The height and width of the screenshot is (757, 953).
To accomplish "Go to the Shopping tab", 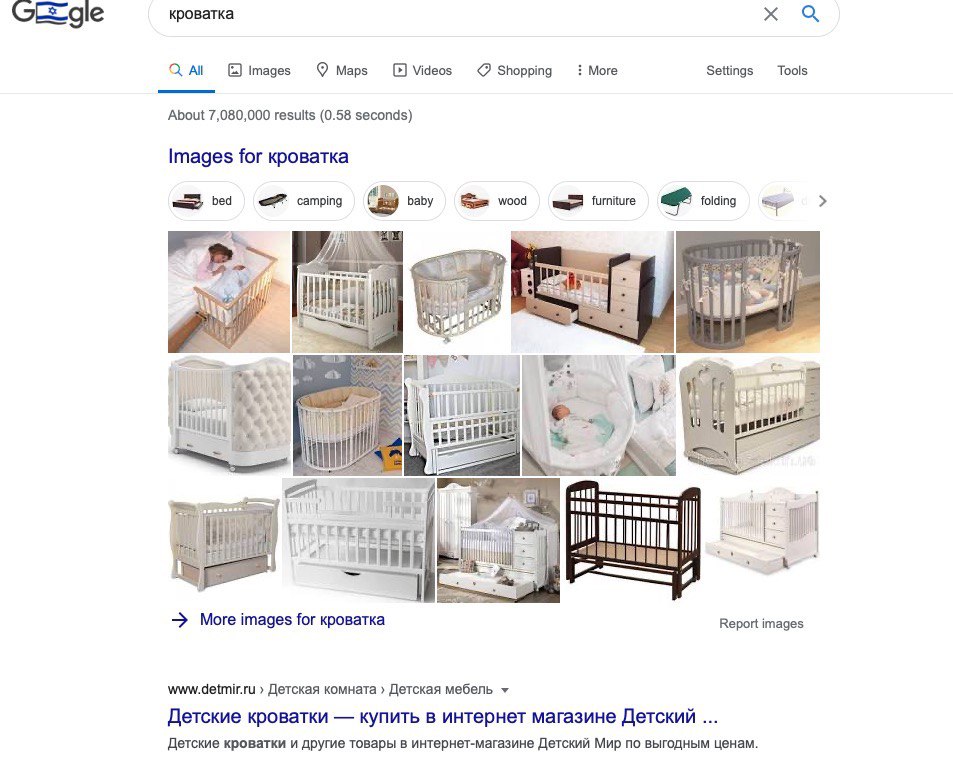I will click(x=515, y=70).
